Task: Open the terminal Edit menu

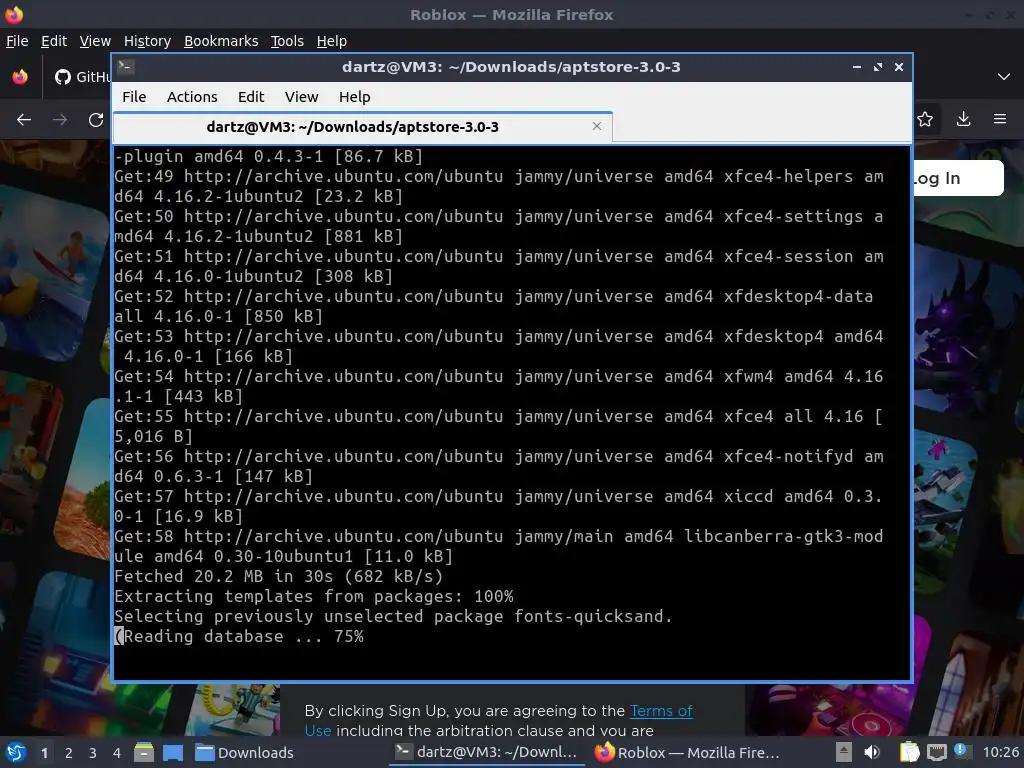Action: click(251, 97)
